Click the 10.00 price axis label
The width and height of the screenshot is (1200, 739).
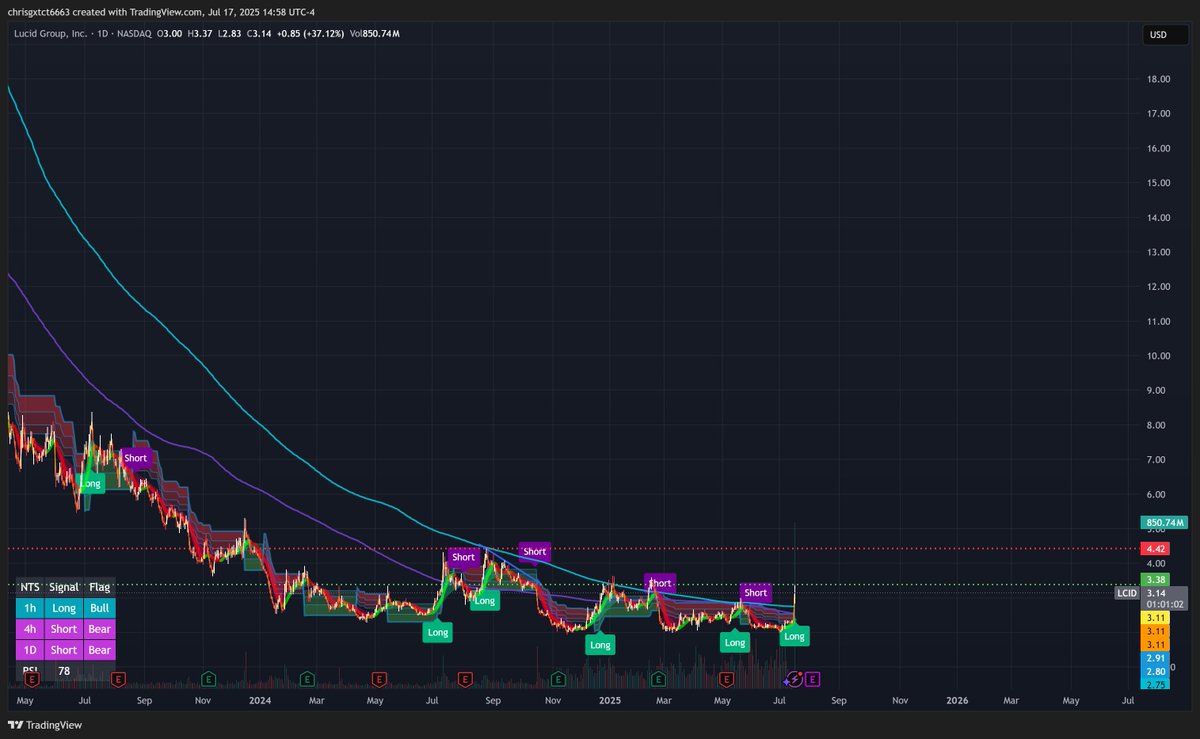(x=1159, y=356)
